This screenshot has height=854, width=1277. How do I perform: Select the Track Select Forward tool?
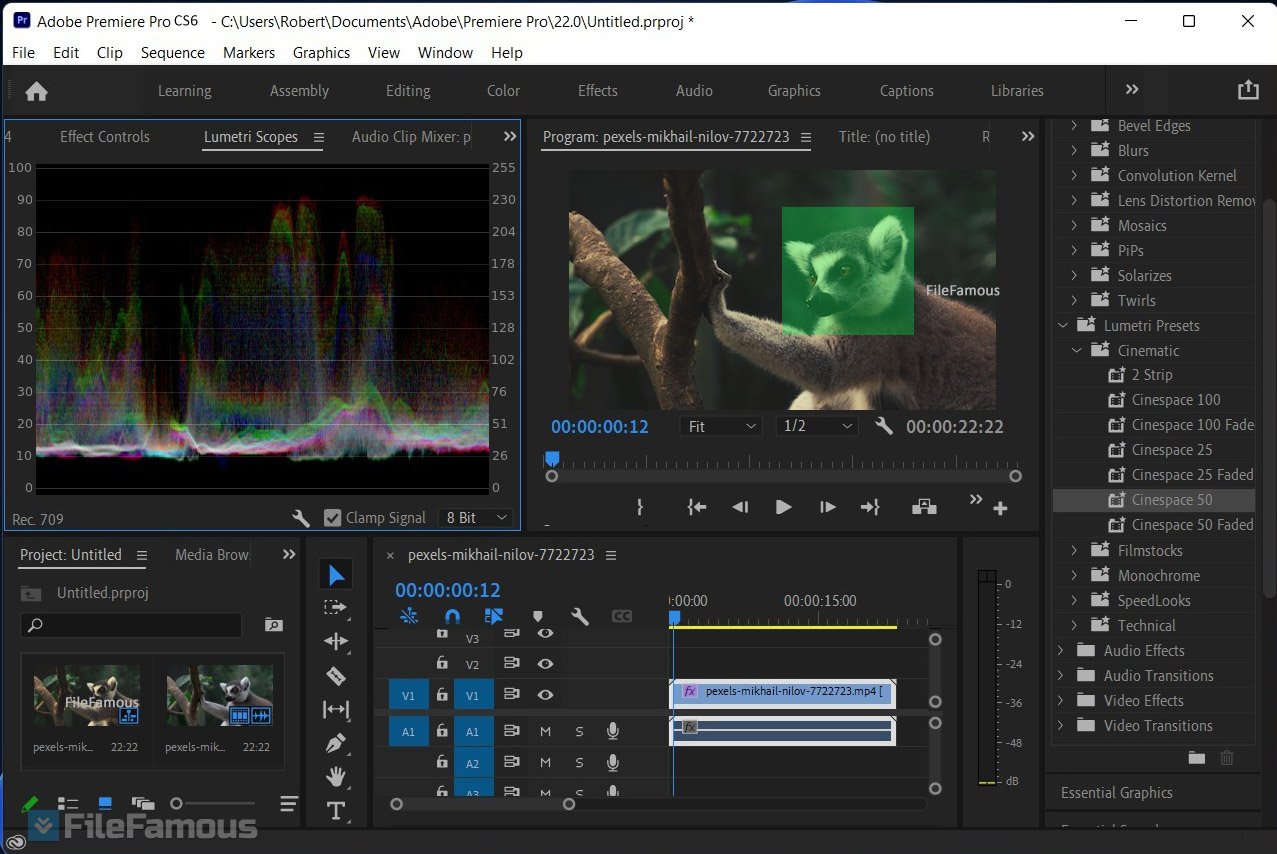[336, 608]
